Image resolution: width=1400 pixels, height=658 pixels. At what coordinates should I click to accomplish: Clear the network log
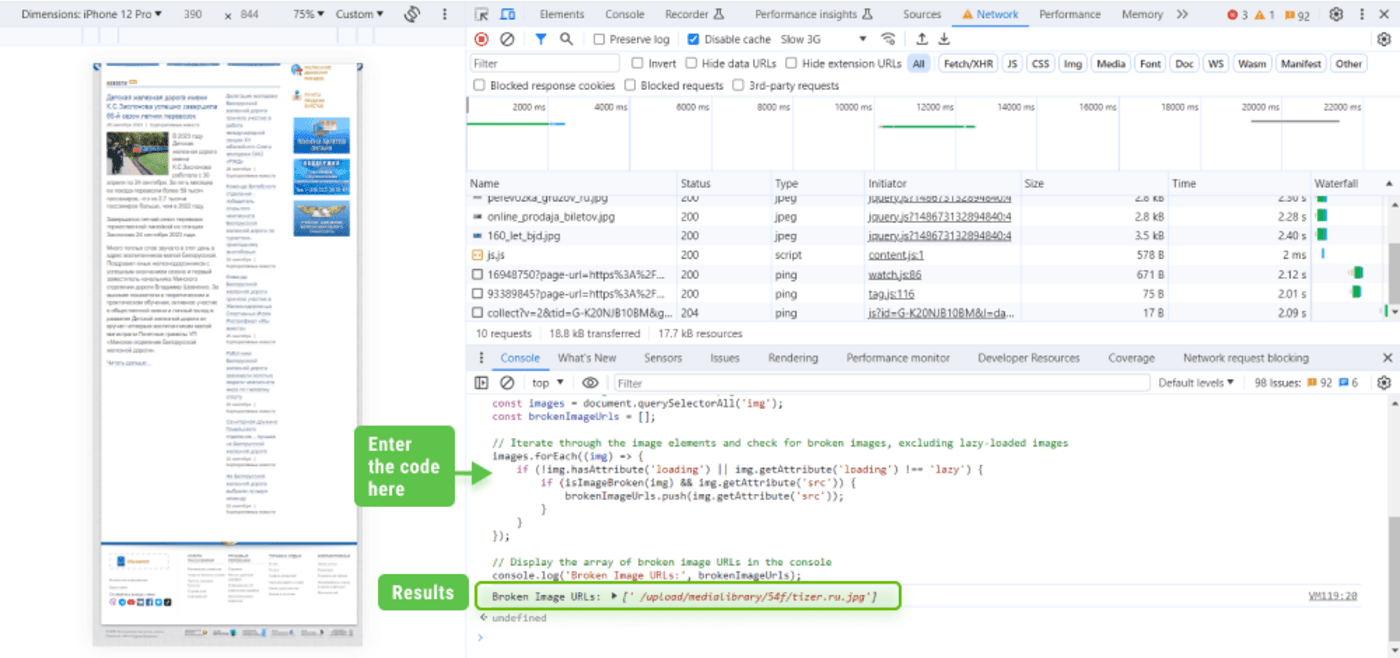coord(507,39)
